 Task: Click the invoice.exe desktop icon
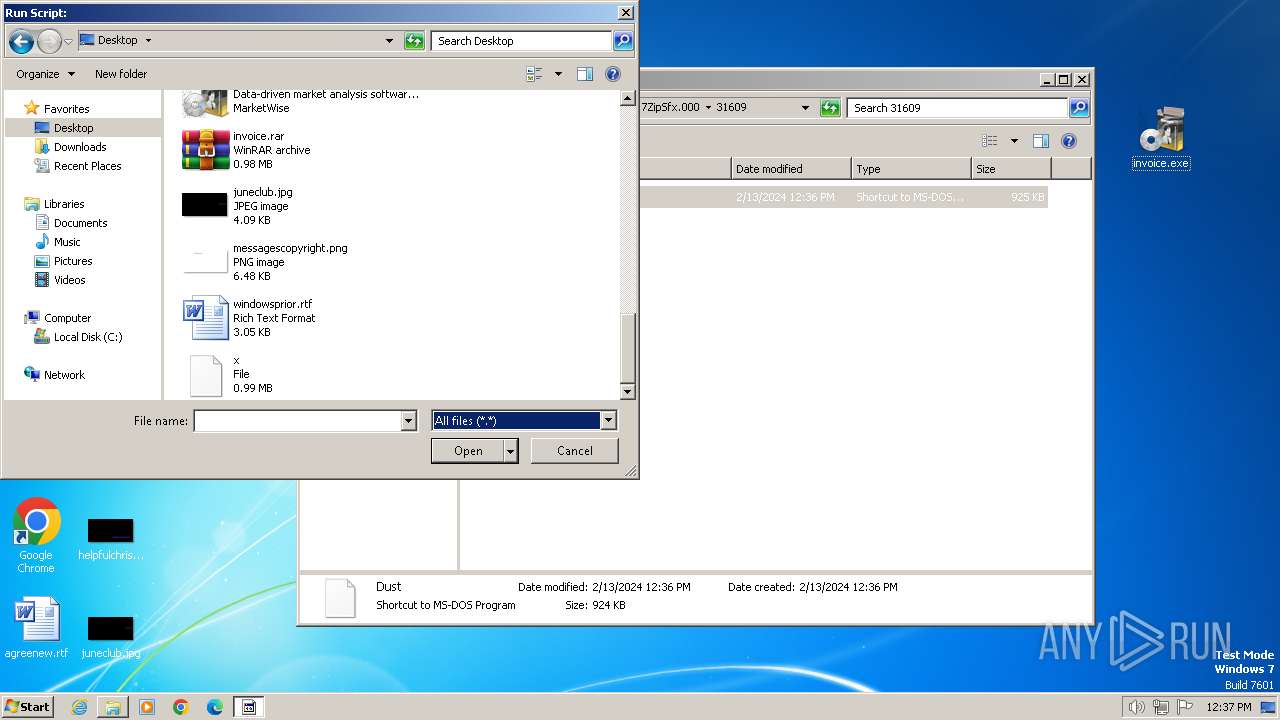1161,138
